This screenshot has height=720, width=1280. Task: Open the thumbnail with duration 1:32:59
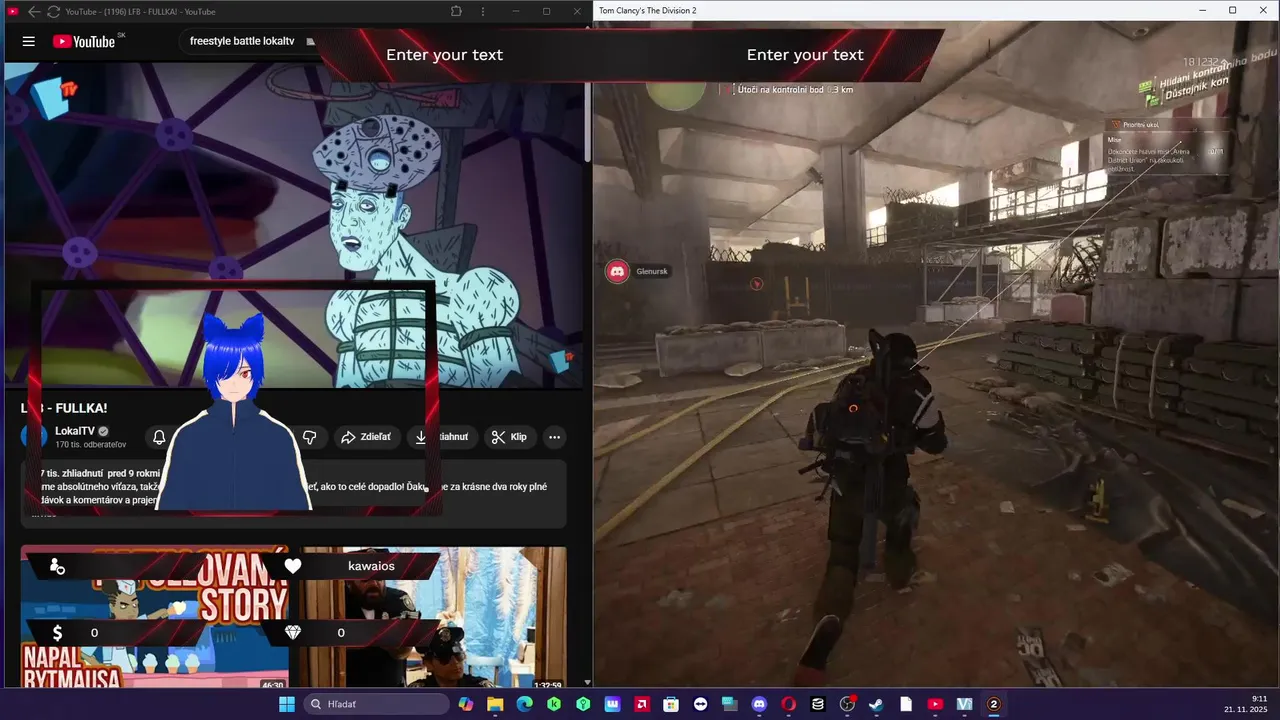[434, 617]
